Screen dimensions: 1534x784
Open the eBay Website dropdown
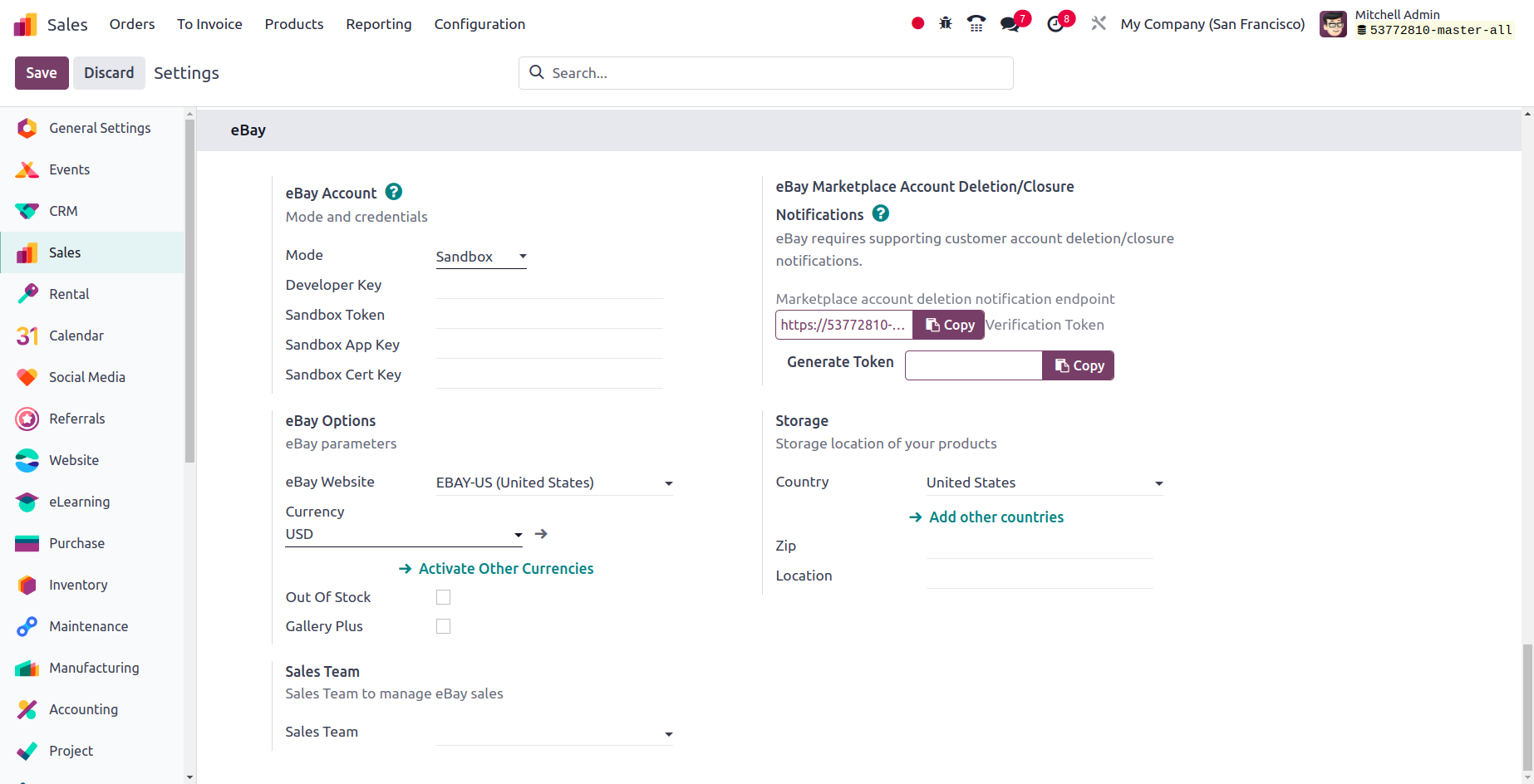[554, 483]
